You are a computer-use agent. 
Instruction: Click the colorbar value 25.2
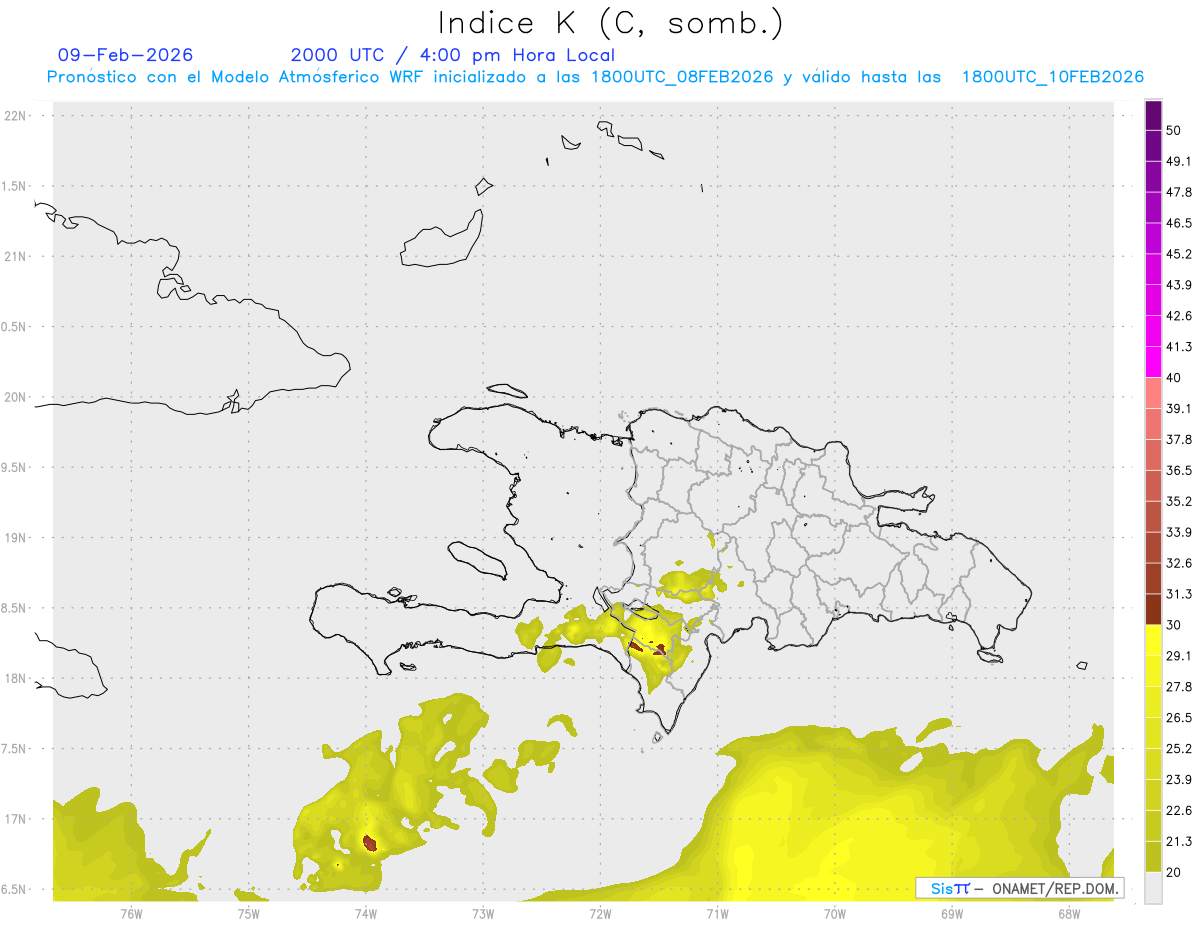click(1179, 749)
